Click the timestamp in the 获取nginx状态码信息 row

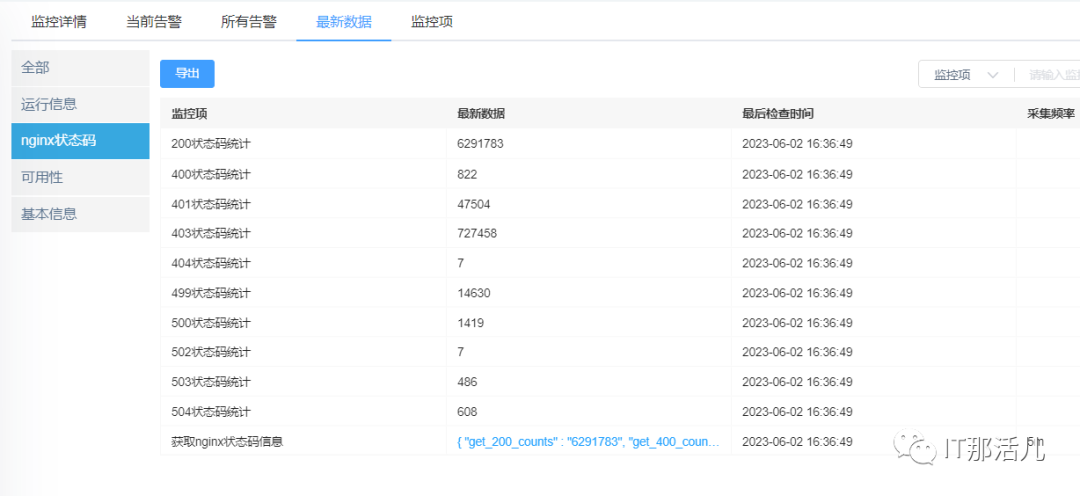pos(797,442)
